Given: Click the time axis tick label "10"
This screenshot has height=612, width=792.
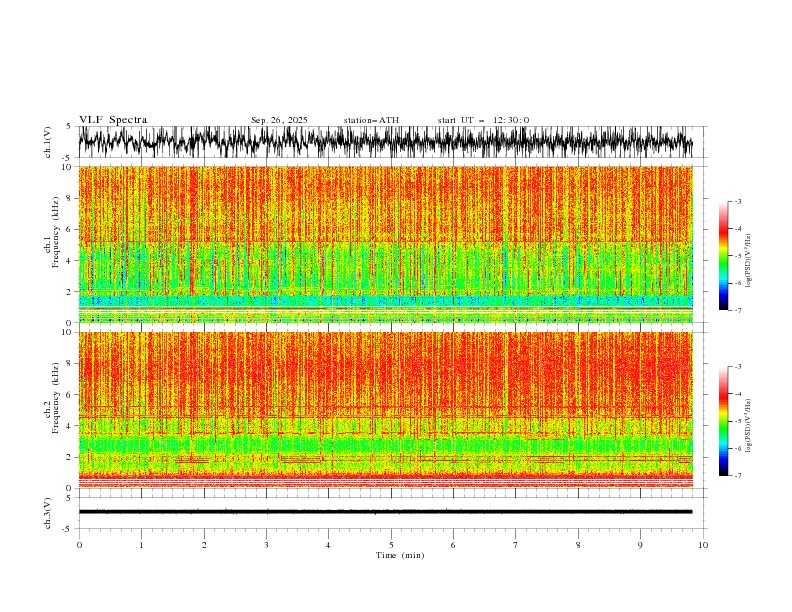Looking at the screenshot, I should [x=703, y=545].
